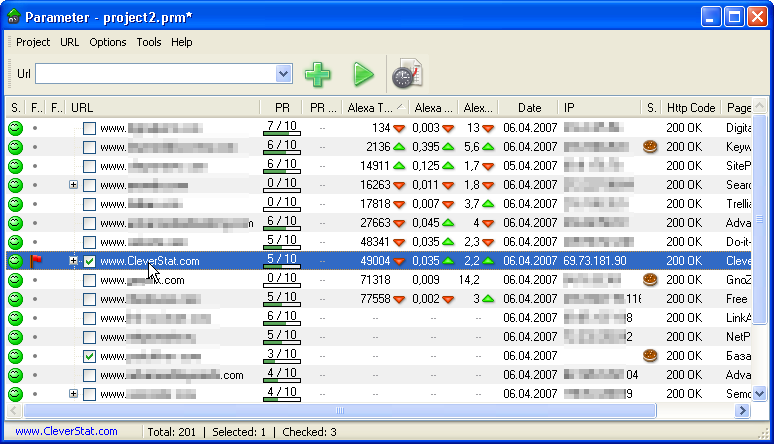Click the red flag on CleverStat row
774x444 pixels.
coord(37,261)
